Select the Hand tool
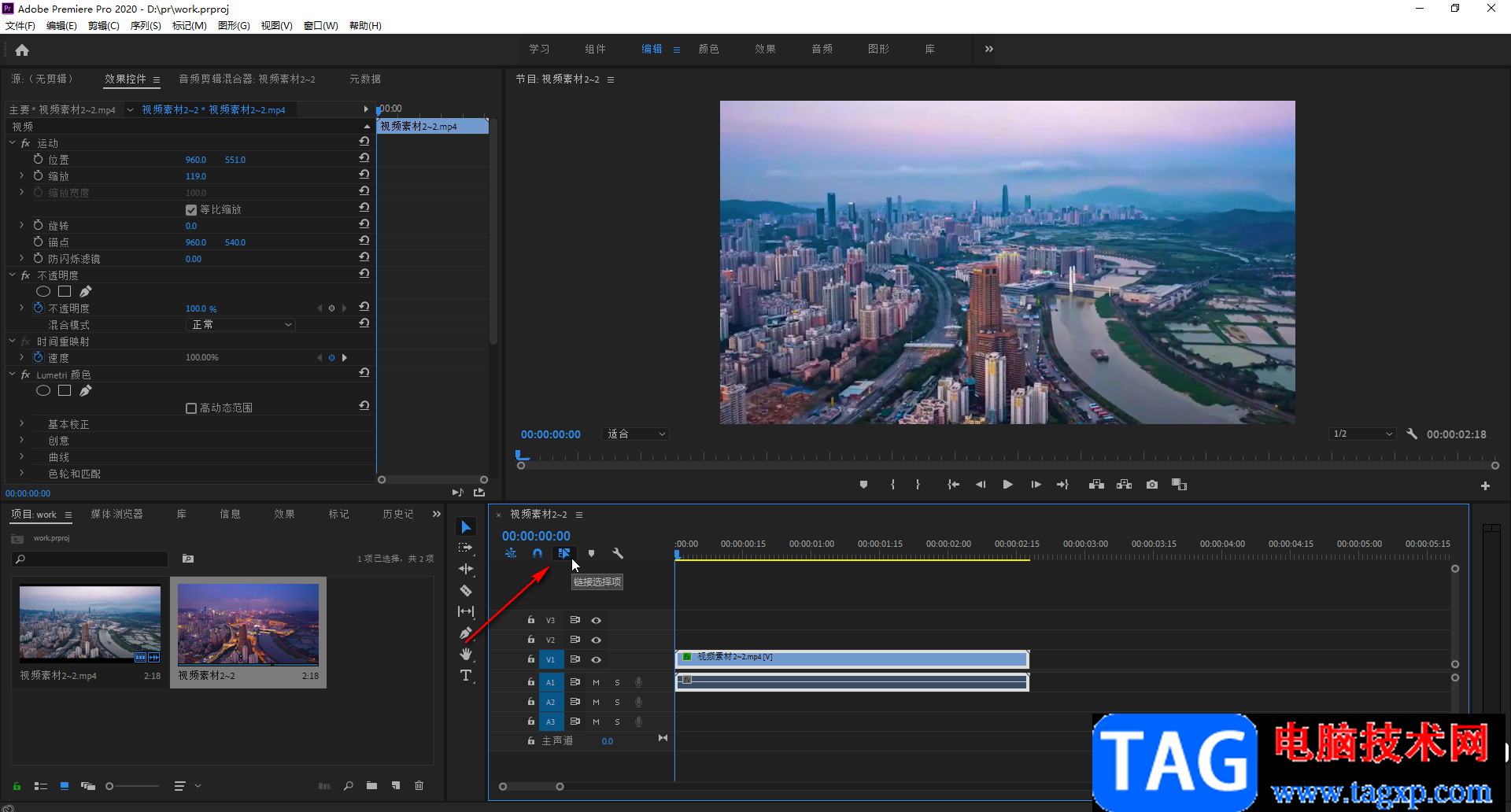 click(x=466, y=654)
